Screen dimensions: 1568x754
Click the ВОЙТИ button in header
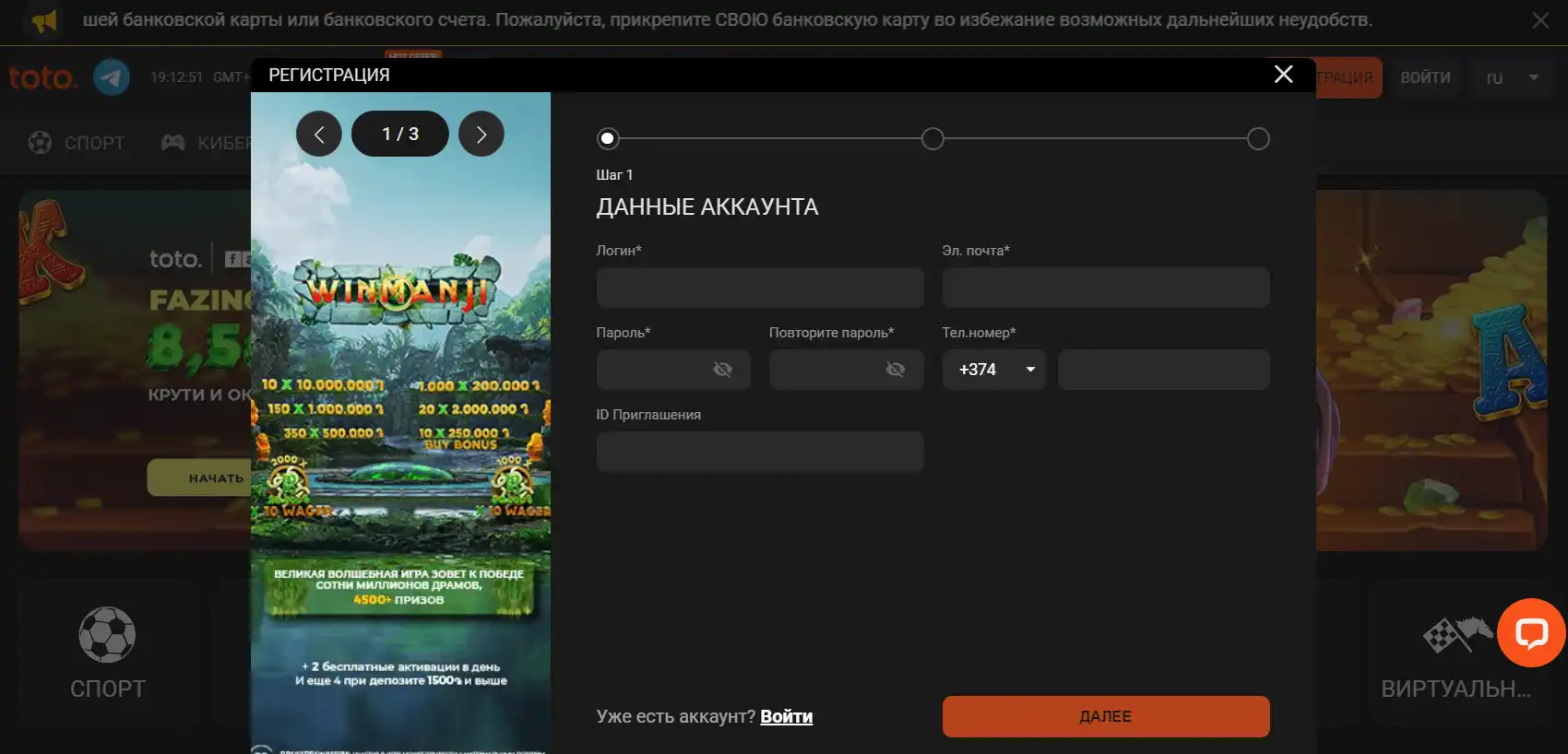1425,77
